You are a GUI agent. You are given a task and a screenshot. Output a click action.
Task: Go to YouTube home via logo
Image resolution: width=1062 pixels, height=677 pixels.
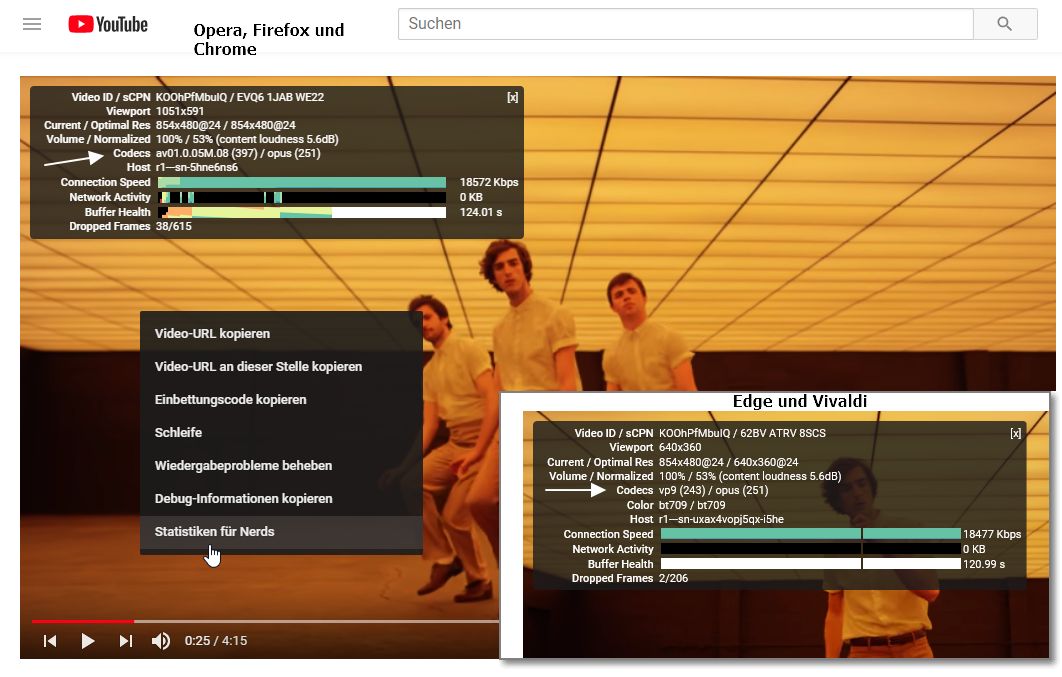tap(108, 24)
